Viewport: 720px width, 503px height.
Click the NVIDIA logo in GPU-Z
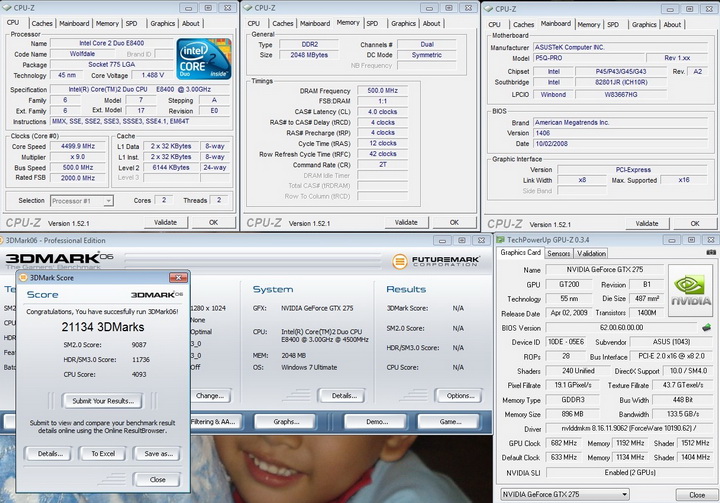[x=690, y=291]
